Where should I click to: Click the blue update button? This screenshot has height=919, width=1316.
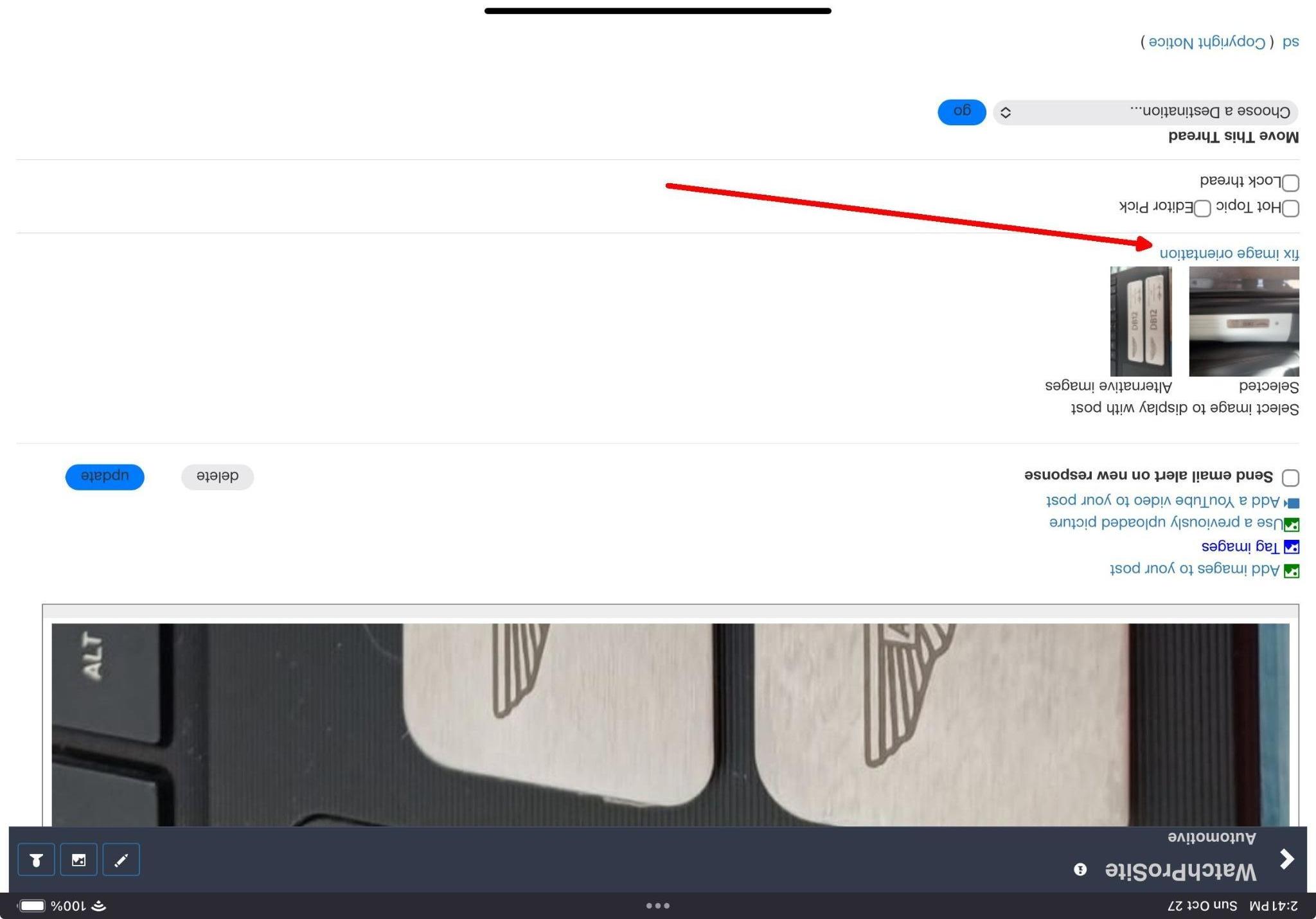(105, 477)
